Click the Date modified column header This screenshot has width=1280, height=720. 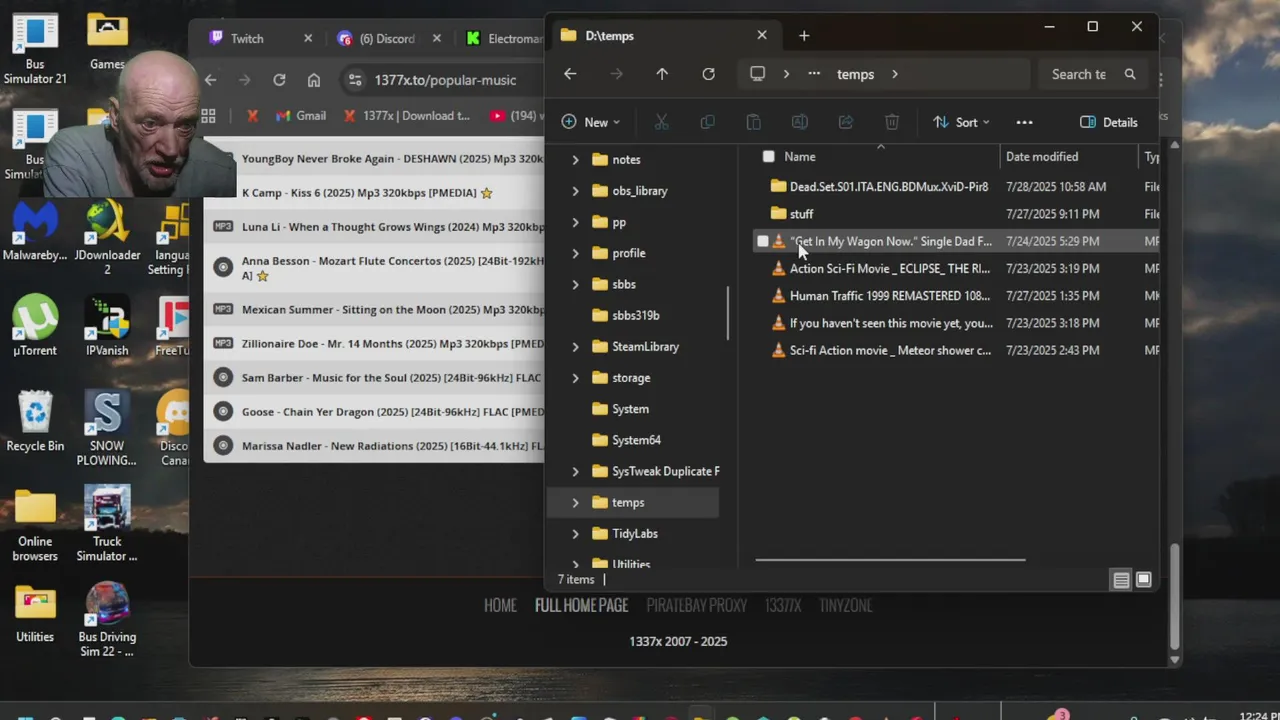1042,156
